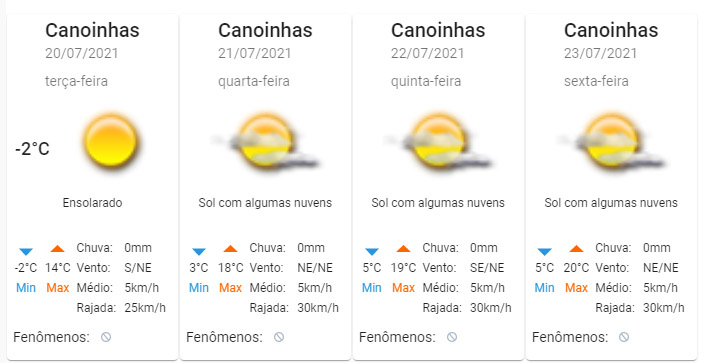The image size is (711, 363).
Task: Click the no-phenomena icon on sexta-feira card
Action: 624,337
